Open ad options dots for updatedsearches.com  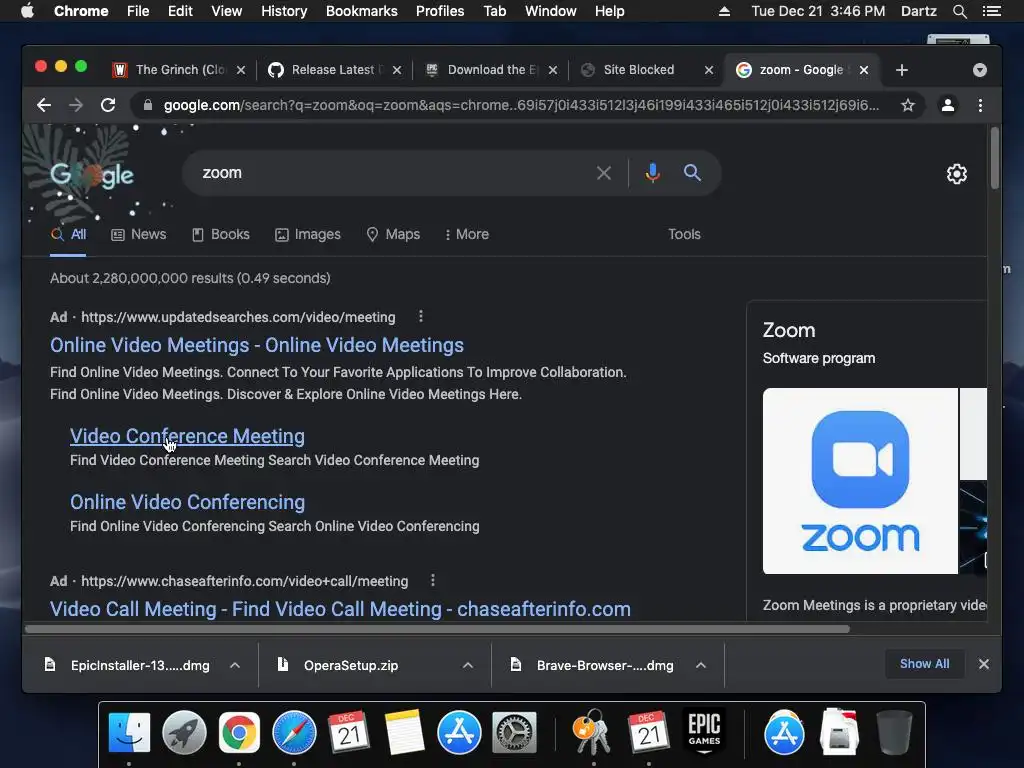pyautogui.click(x=421, y=317)
